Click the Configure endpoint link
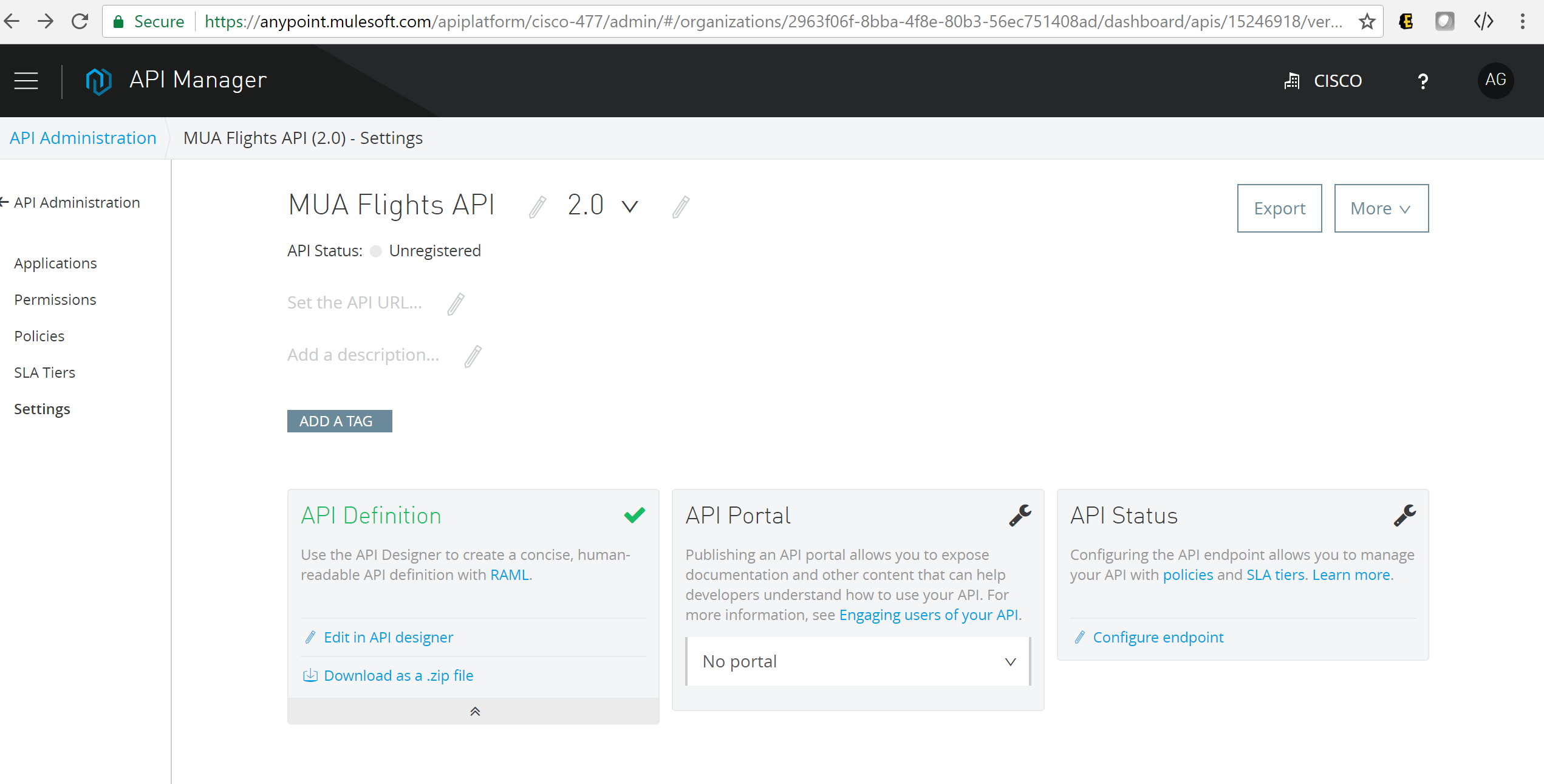Screen dimensions: 1544x784 [x=1158, y=637]
